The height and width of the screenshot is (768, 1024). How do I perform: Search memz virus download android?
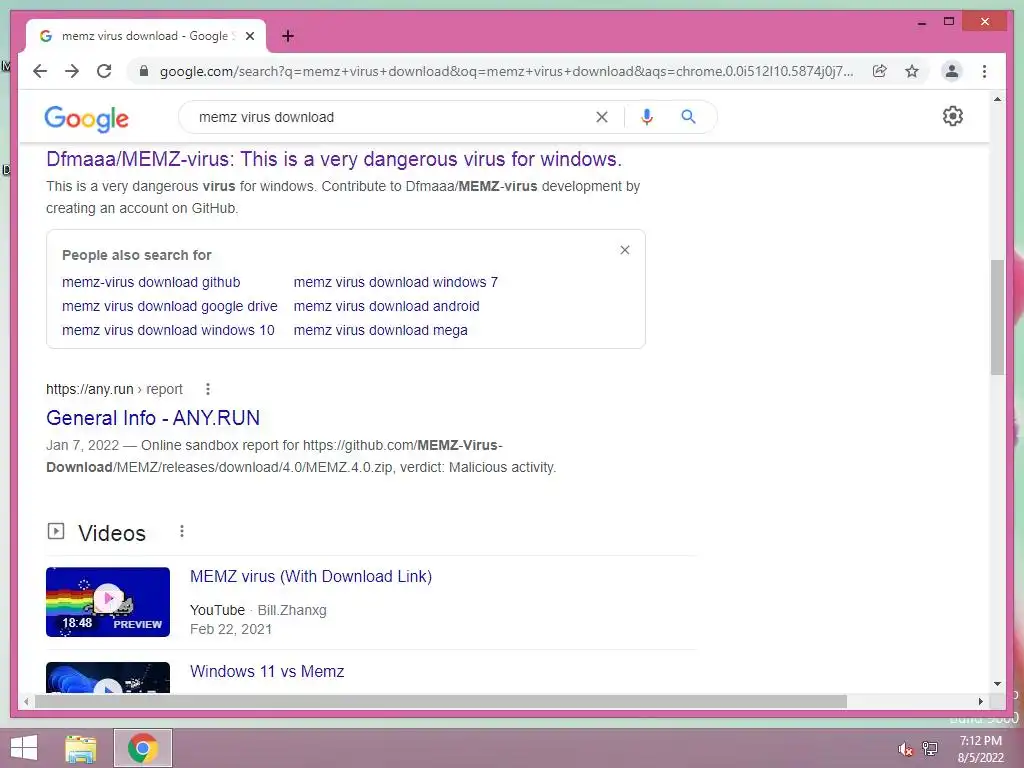pyautogui.click(x=387, y=306)
